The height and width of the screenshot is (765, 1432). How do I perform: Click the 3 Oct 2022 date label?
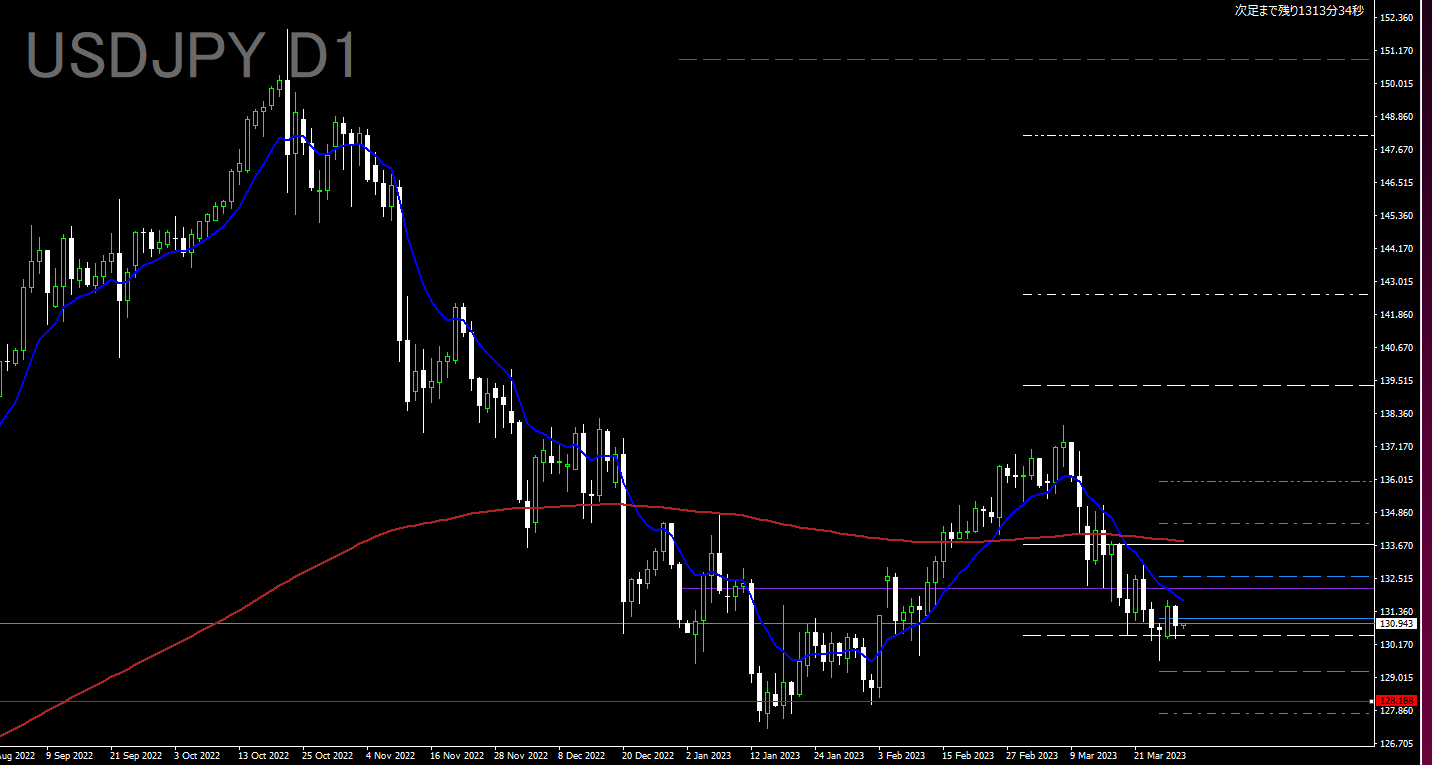click(x=199, y=757)
